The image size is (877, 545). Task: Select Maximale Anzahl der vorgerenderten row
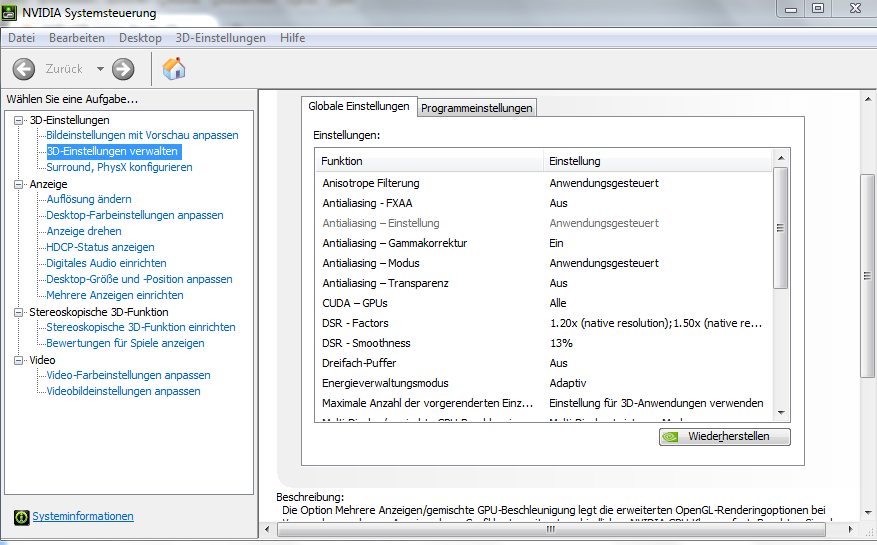click(543, 403)
